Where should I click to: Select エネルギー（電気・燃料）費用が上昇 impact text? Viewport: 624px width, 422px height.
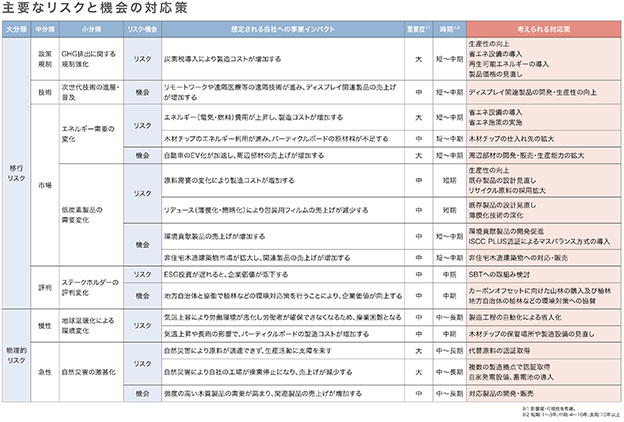coord(254,117)
